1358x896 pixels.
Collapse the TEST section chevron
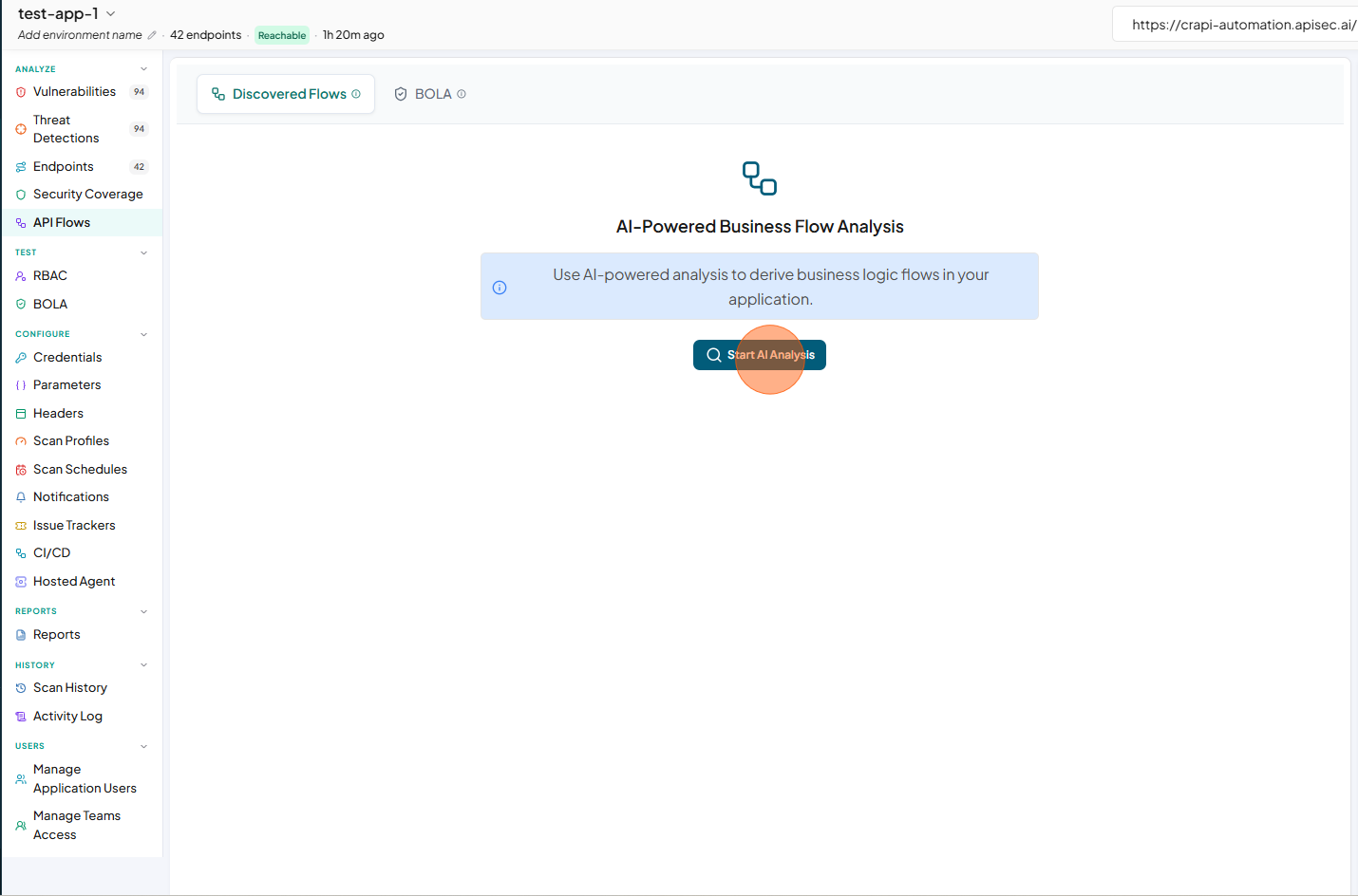pyautogui.click(x=144, y=252)
